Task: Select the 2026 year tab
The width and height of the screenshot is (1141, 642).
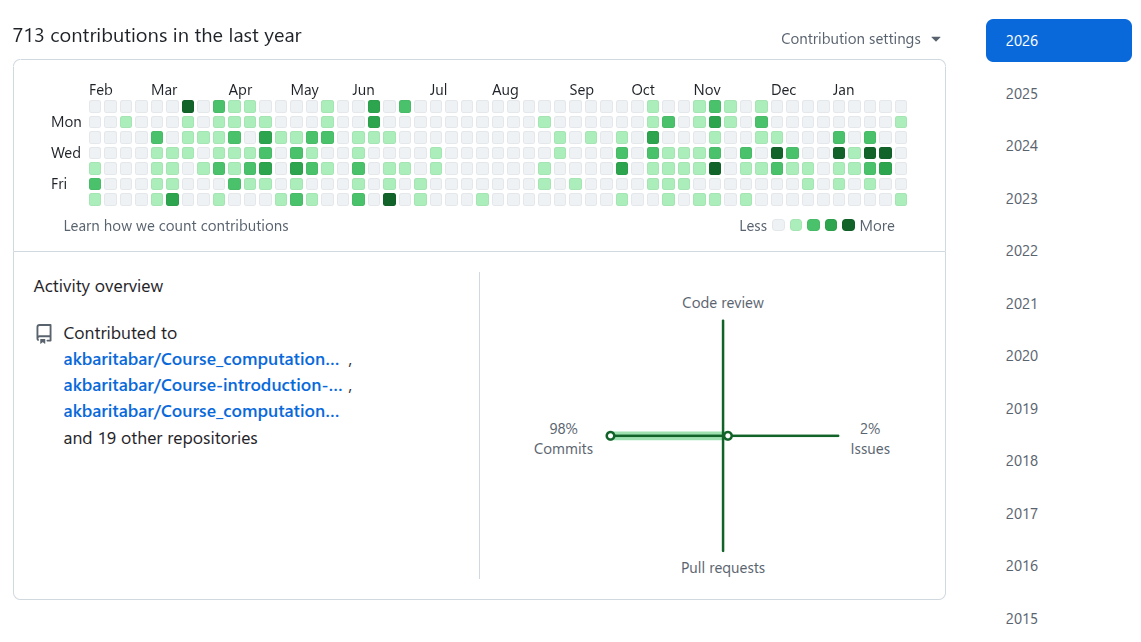Action: [x=1058, y=41]
